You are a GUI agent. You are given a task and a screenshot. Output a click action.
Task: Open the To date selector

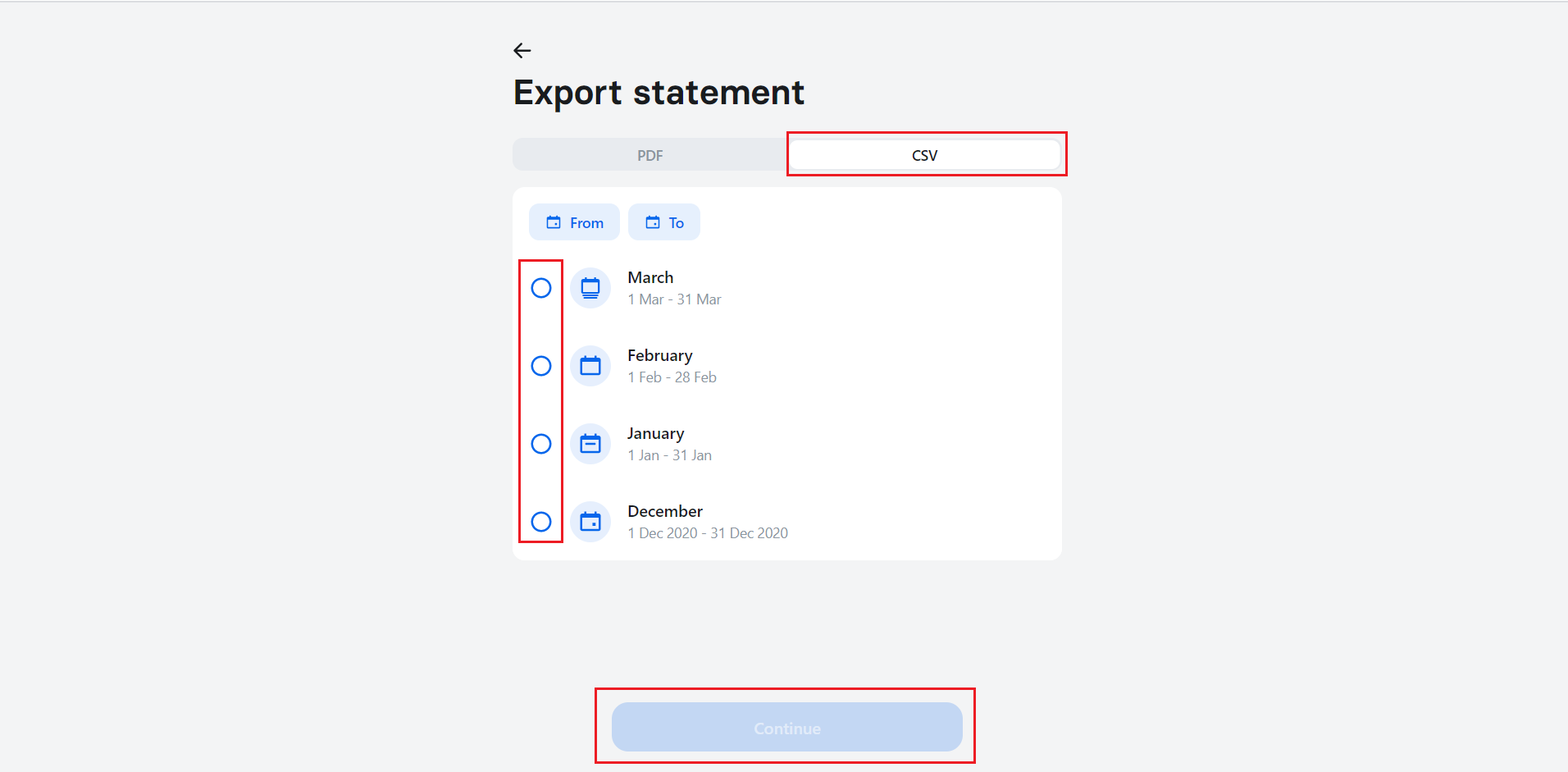pos(664,222)
